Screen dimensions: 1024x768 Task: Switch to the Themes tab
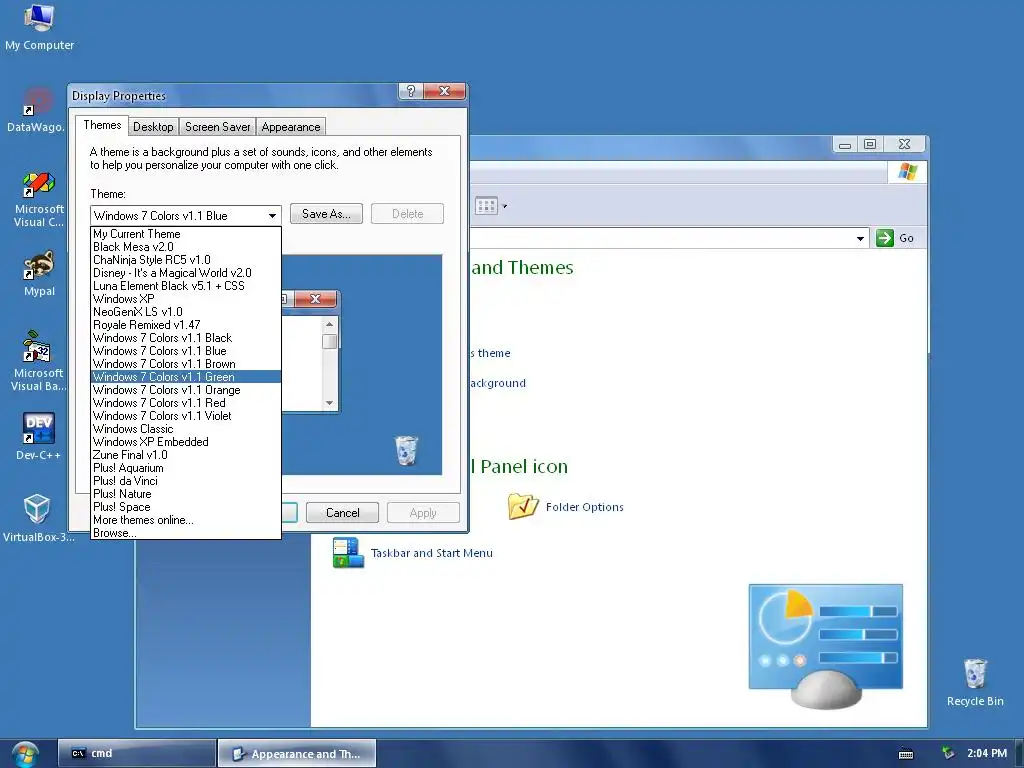point(102,125)
